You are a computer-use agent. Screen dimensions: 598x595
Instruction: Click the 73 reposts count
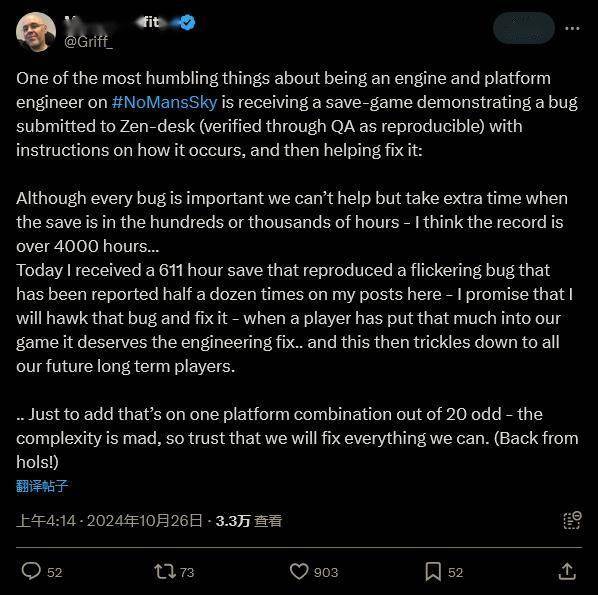tap(187, 572)
